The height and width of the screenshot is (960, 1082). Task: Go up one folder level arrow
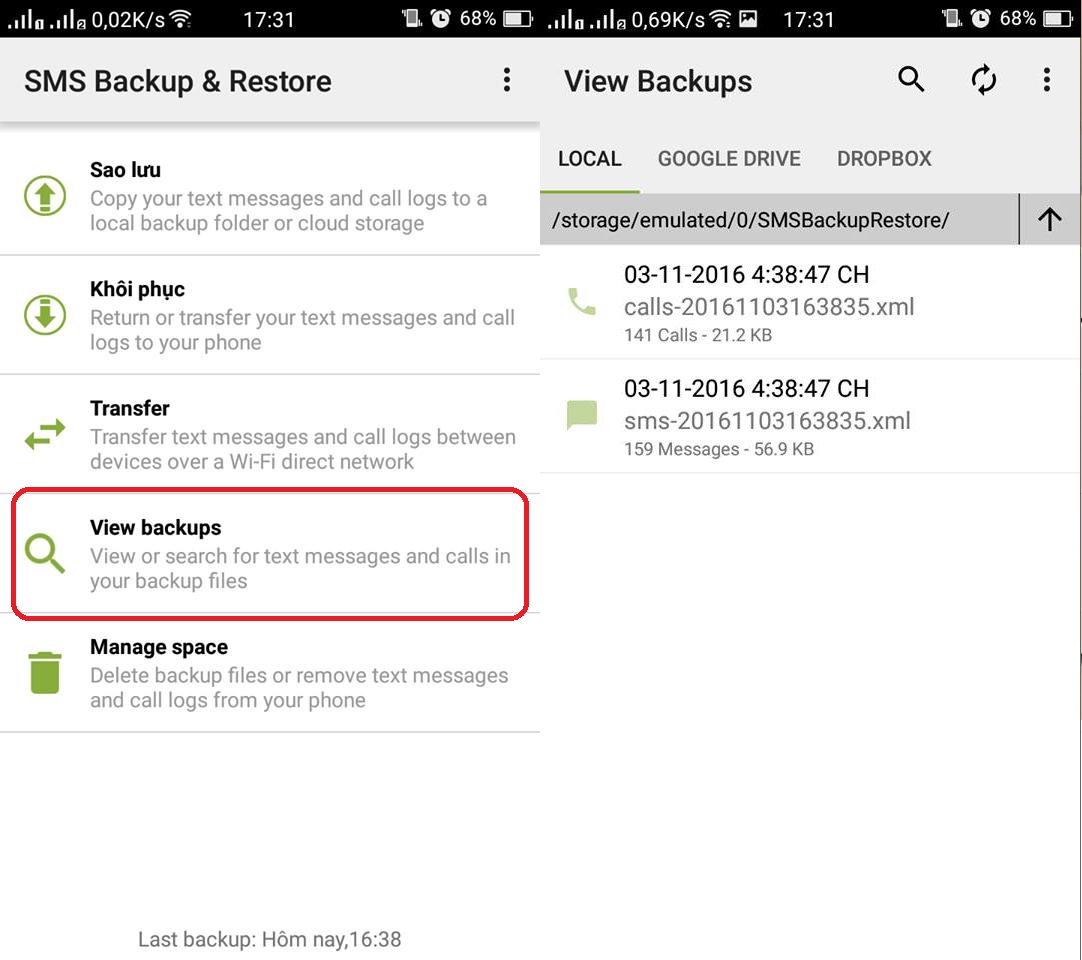[x=1050, y=219]
